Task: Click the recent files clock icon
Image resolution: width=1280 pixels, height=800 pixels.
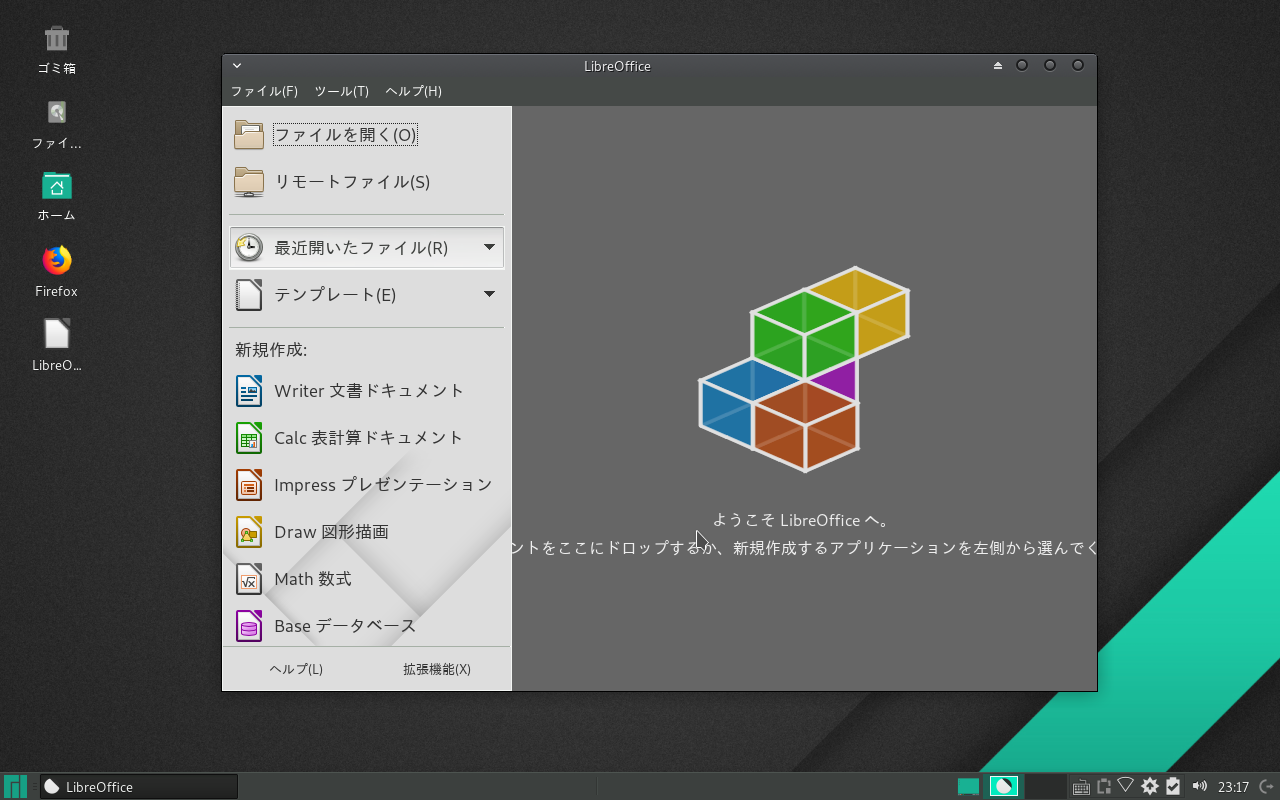Action: [x=249, y=248]
